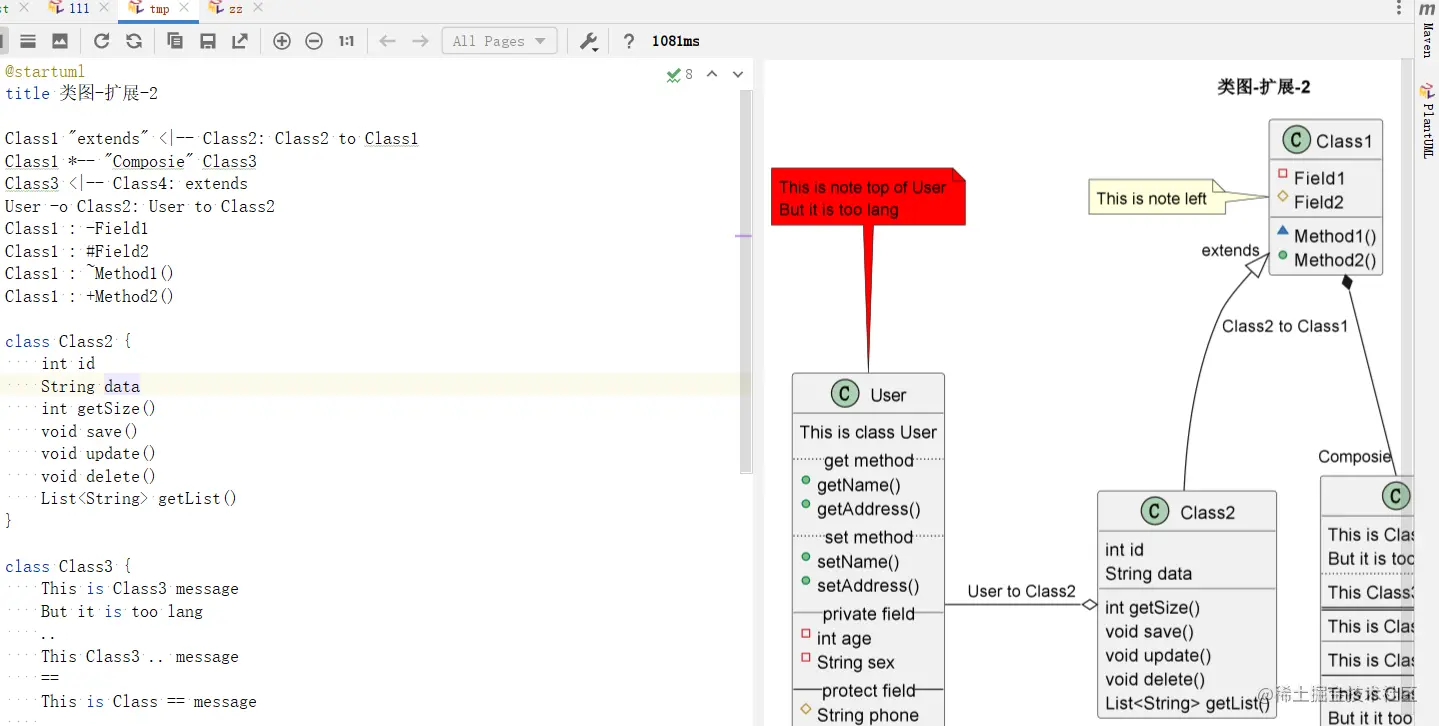The width and height of the screenshot is (1439, 726).
Task: Open diagram in external window via export icon
Action: click(240, 41)
